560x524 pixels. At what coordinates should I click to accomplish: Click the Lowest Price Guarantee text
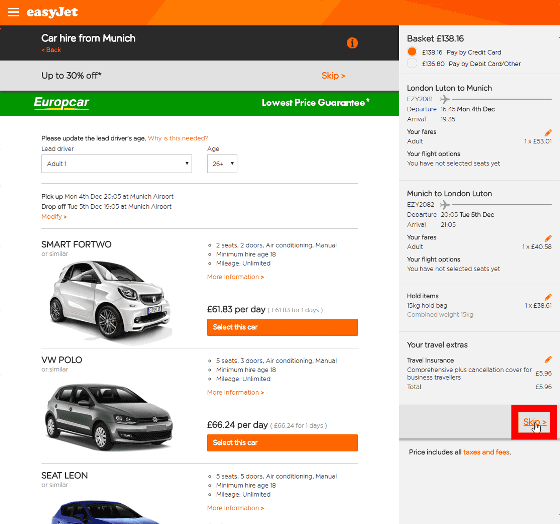point(315,103)
